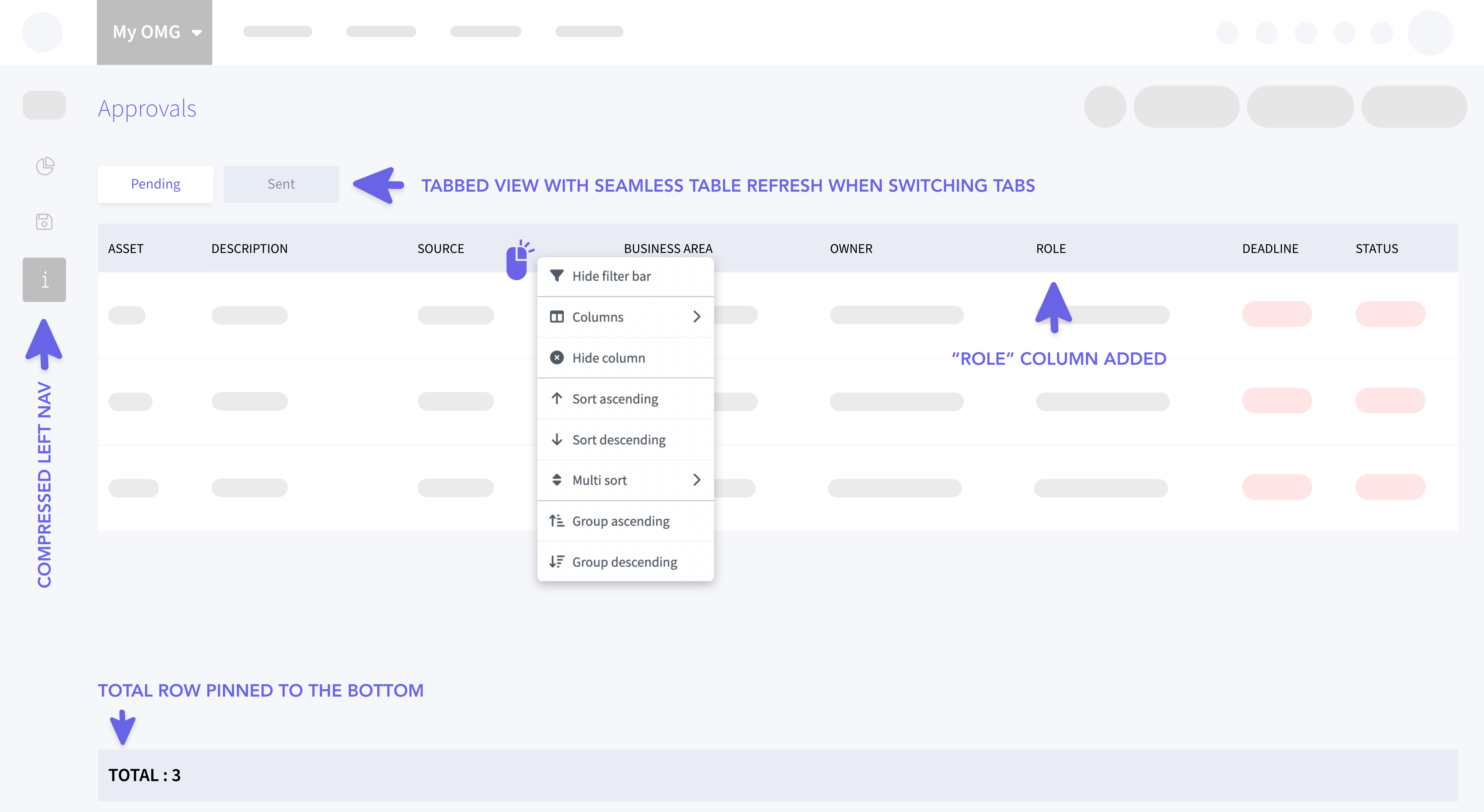The height and width of the screenshot is (812, 1484).
Task: Open the pie chart icon in left nav
Action: coord(45,166)
